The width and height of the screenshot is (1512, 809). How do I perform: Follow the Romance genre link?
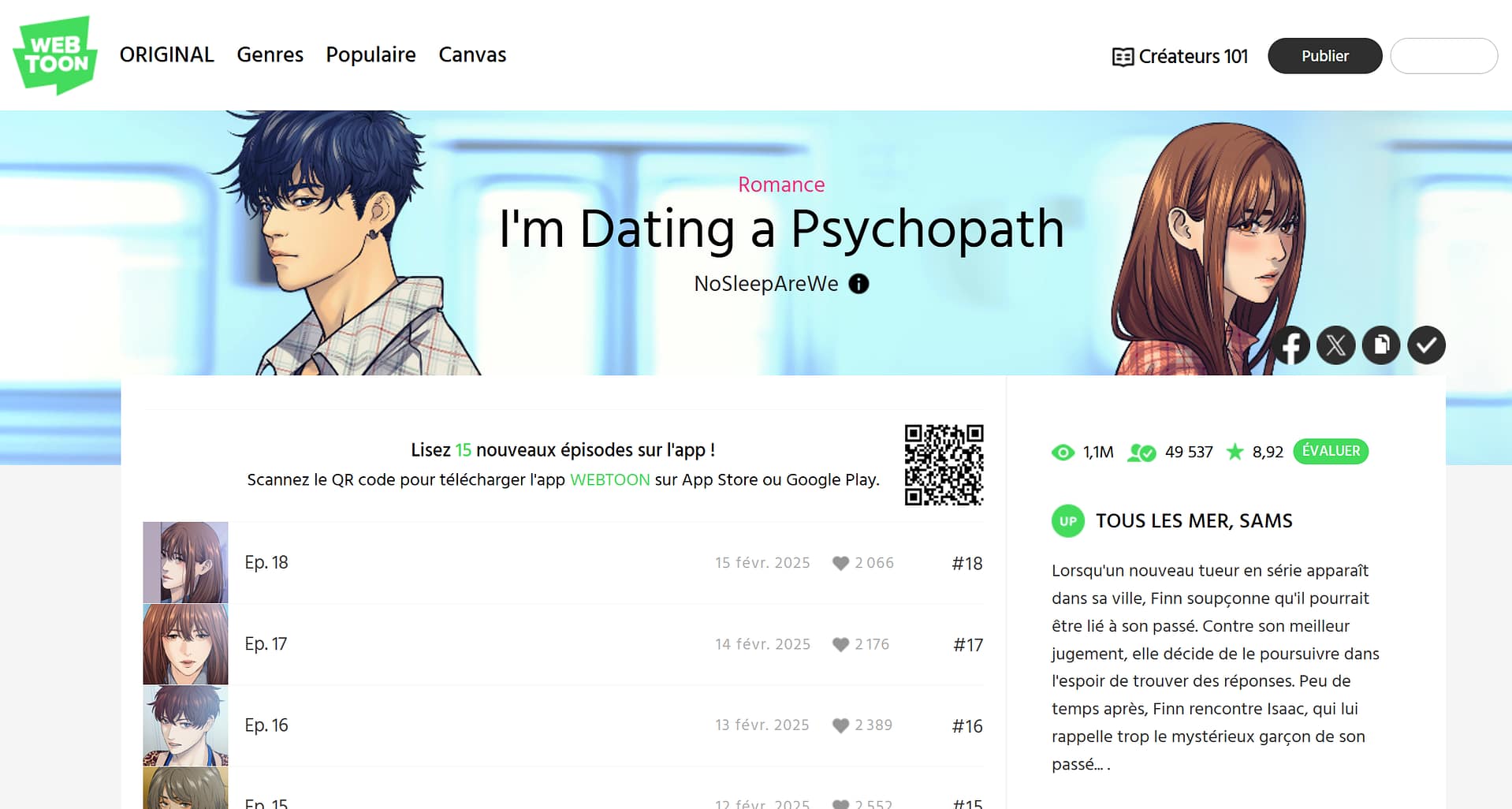click(x=781, y=185)
